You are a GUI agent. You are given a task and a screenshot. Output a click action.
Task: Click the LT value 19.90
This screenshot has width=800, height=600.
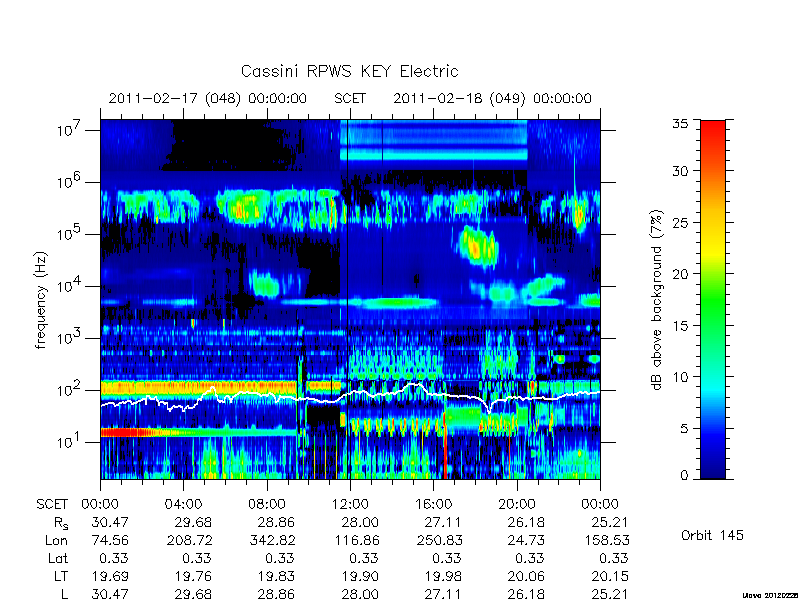pos(360,576)
